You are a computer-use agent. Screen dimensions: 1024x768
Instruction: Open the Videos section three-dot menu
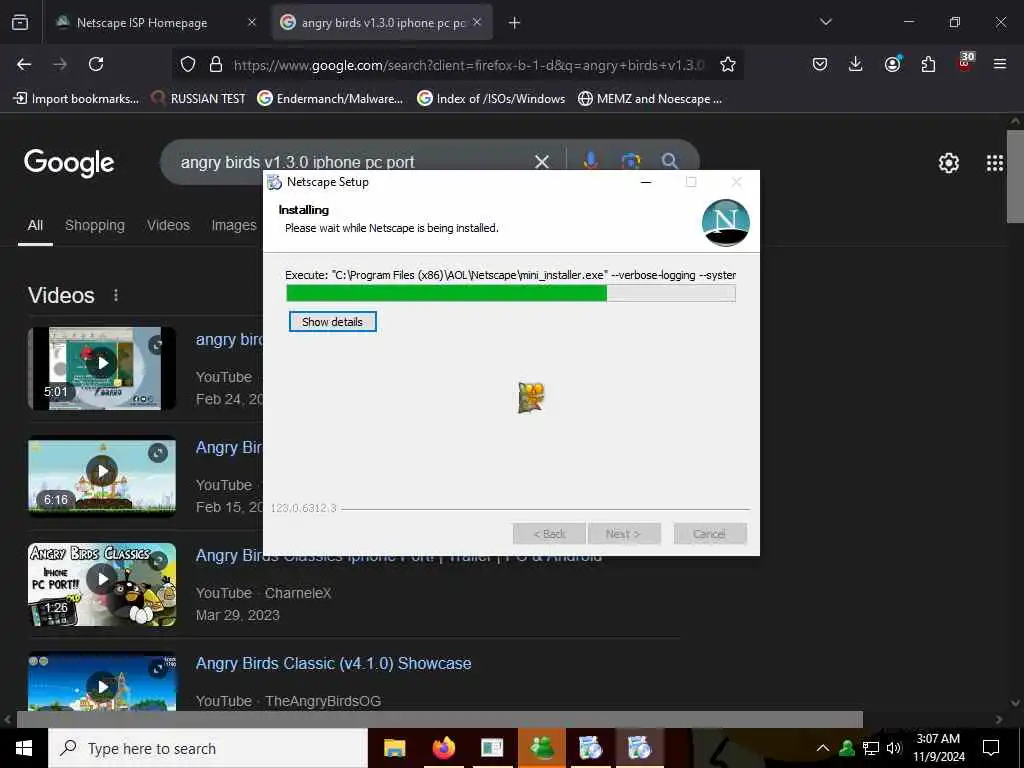point(116,295)
